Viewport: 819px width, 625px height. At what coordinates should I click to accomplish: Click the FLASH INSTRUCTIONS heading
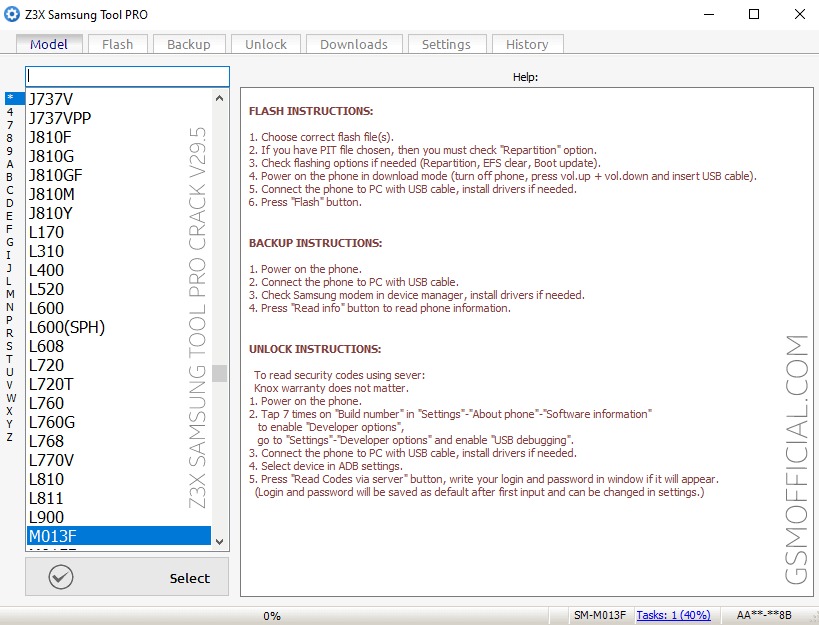pos(311,111)
